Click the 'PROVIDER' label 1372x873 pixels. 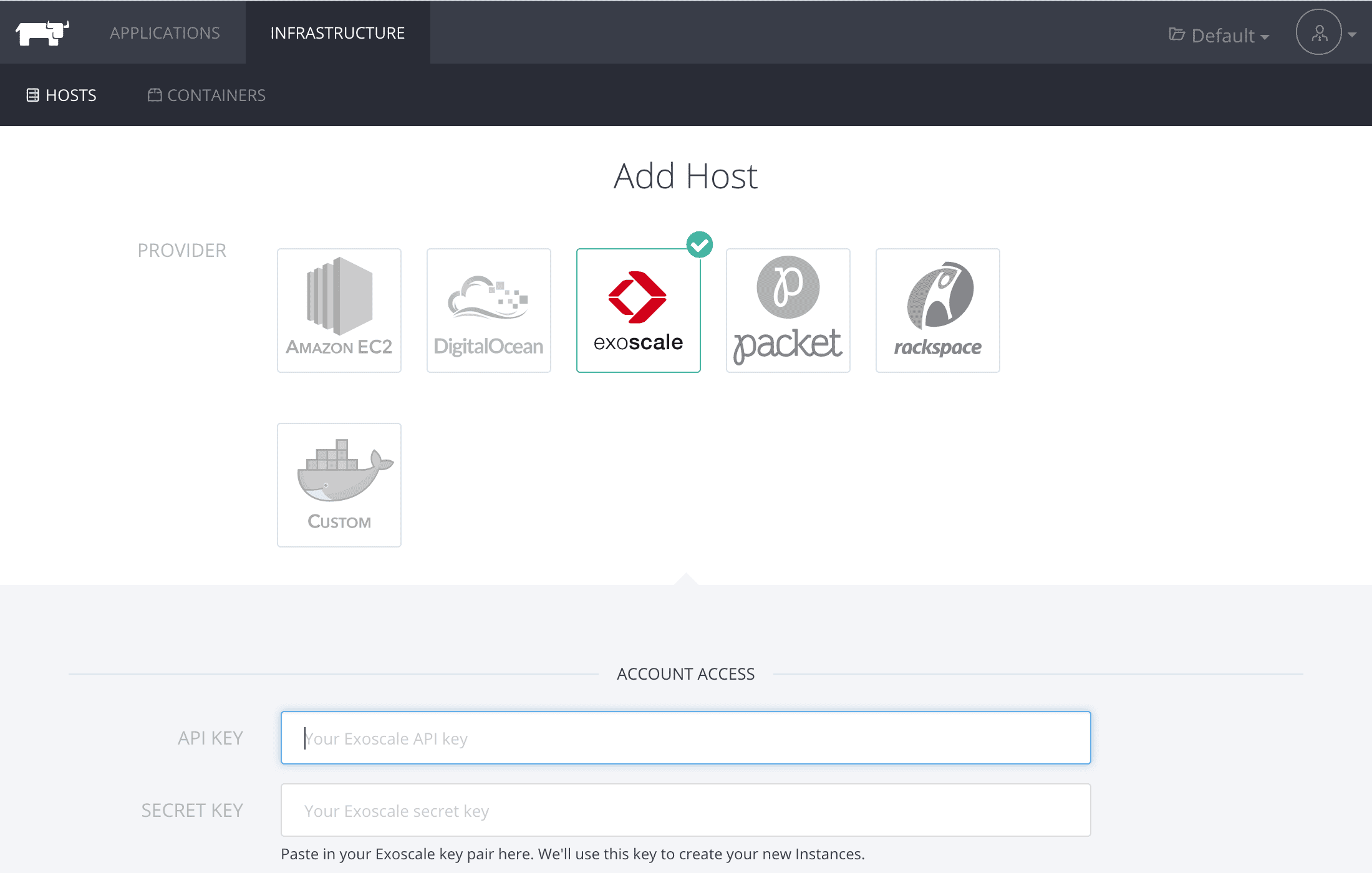tap(182, 250)
